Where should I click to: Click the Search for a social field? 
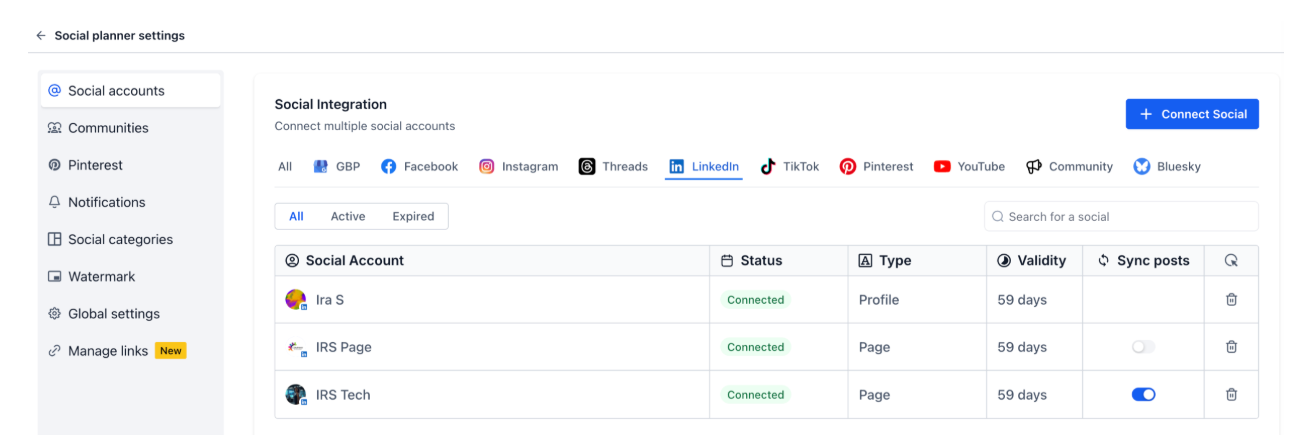[1121, 216]
